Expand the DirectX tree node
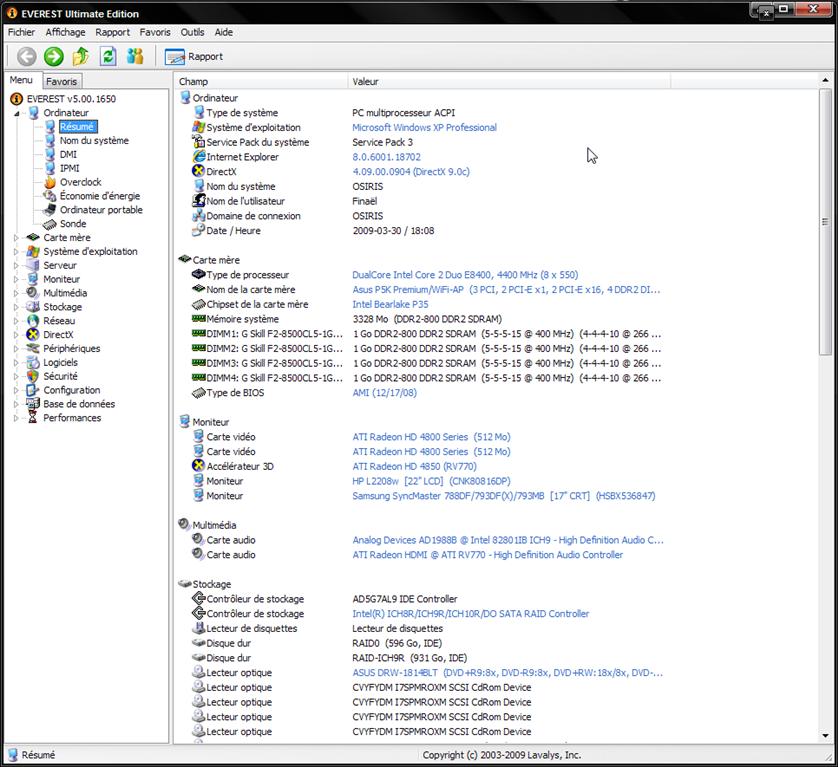 point(16,335)
